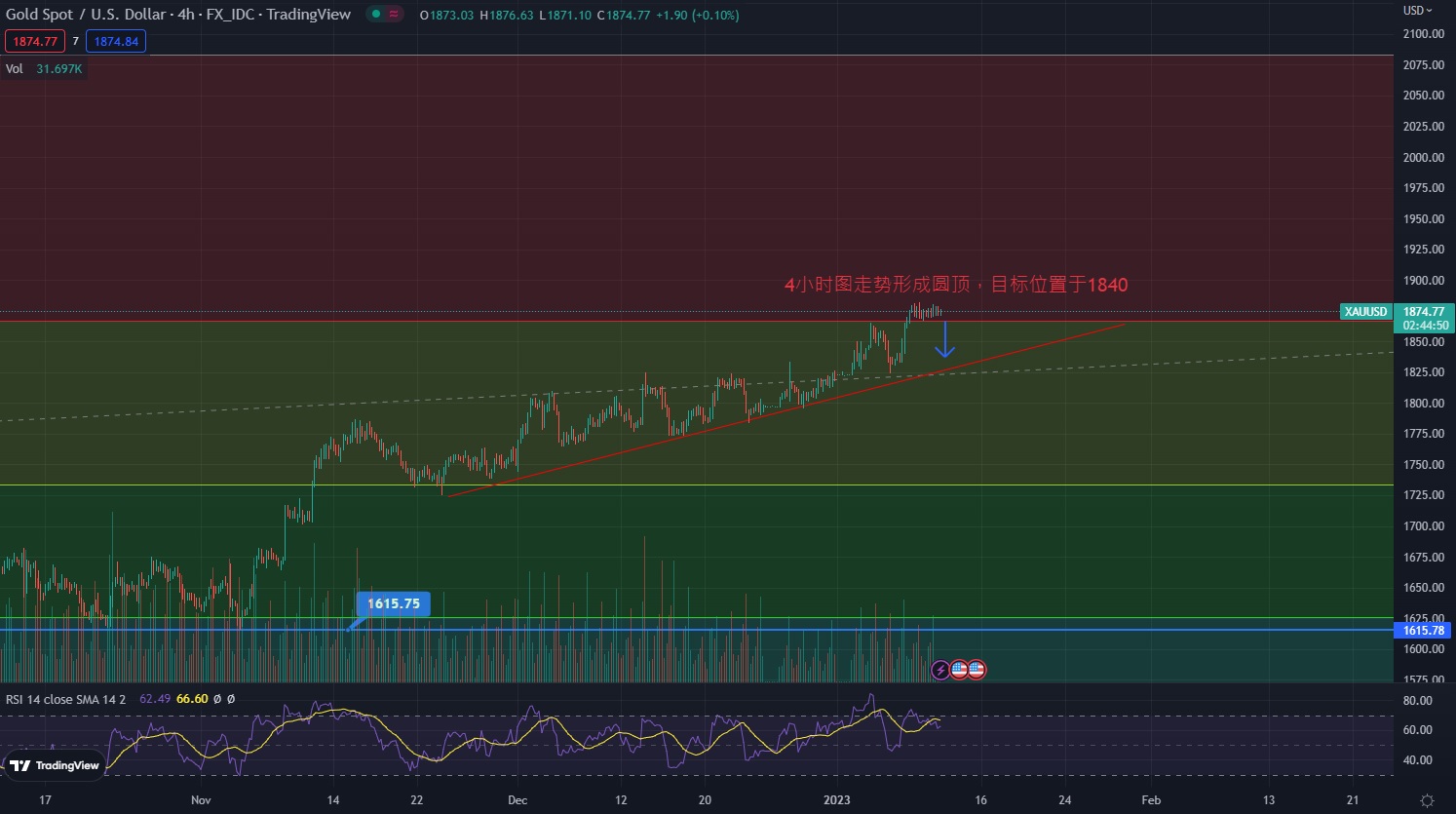Click the 1800.00 price axis label
Image resolution: width=1456 pixels, height=814 pixels.
[1424, 404]
